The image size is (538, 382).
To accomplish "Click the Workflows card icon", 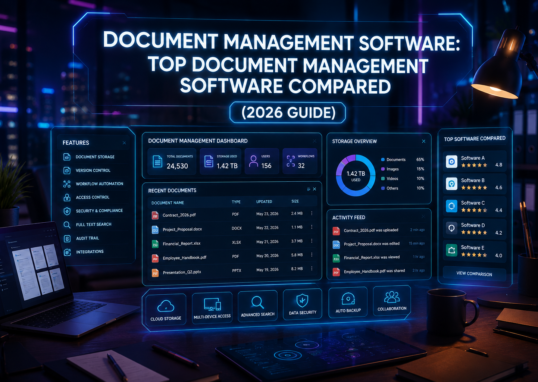I will coord(291,161).
